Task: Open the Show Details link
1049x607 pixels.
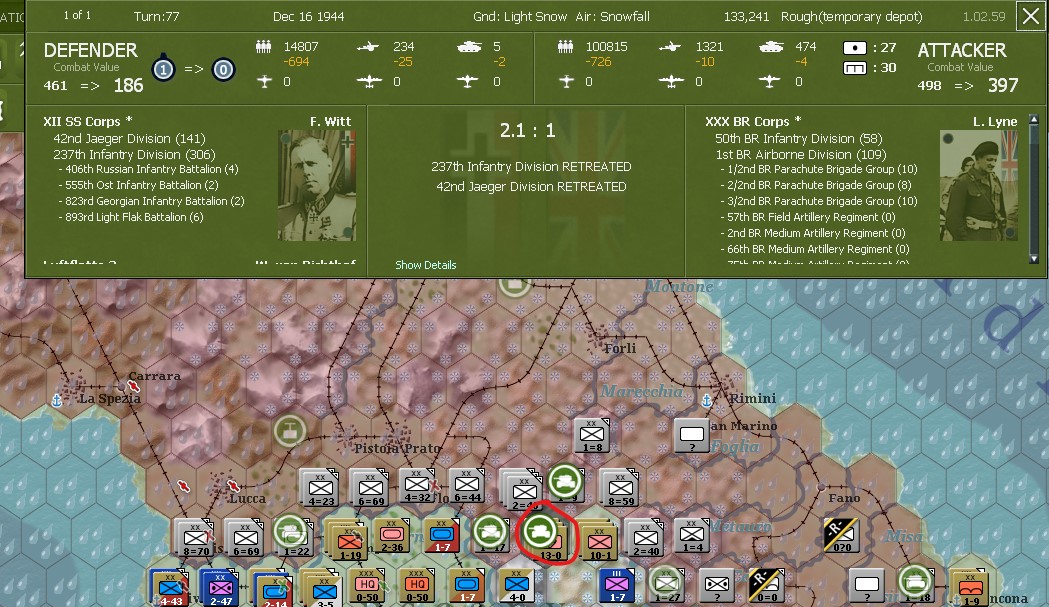Action: [425, 265]
